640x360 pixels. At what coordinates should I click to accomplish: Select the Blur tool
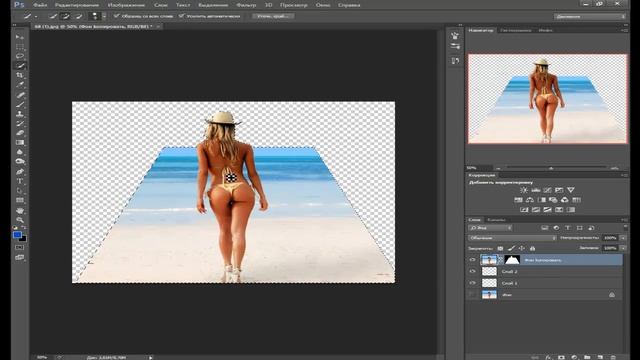pyautogui.click(x=20, y=152)
